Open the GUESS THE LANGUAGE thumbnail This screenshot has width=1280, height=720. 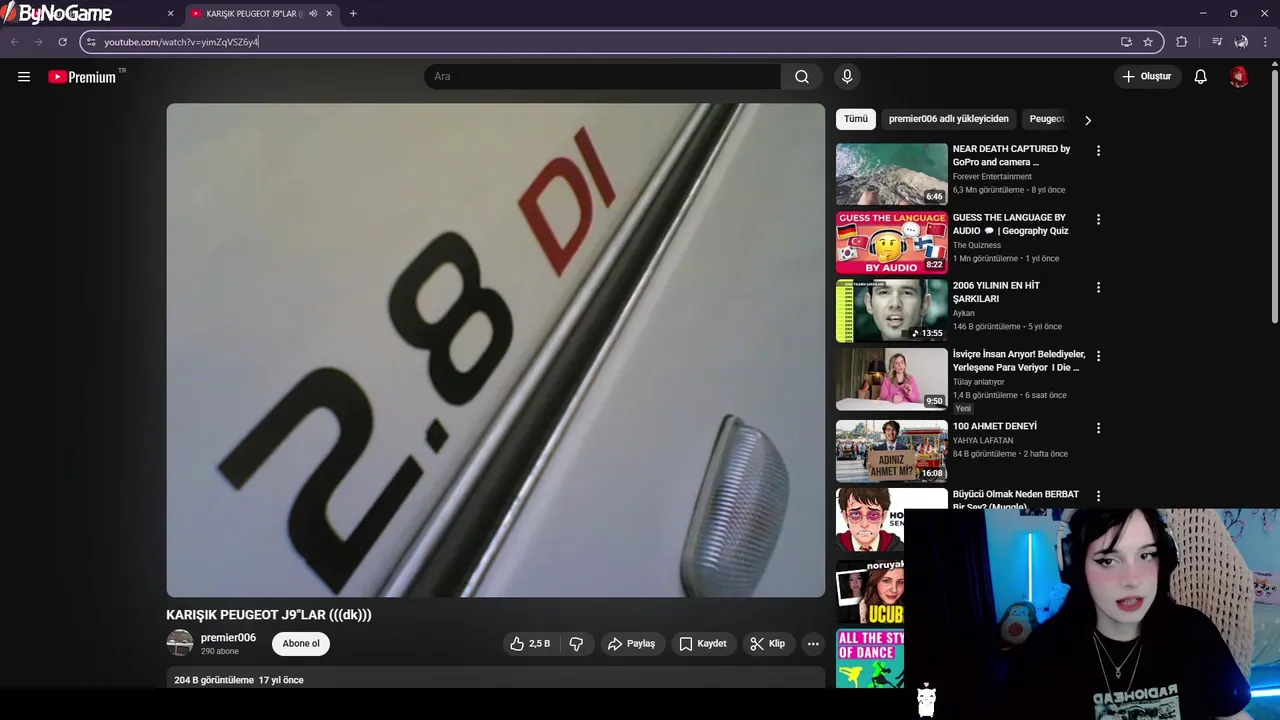click(892, 242)
